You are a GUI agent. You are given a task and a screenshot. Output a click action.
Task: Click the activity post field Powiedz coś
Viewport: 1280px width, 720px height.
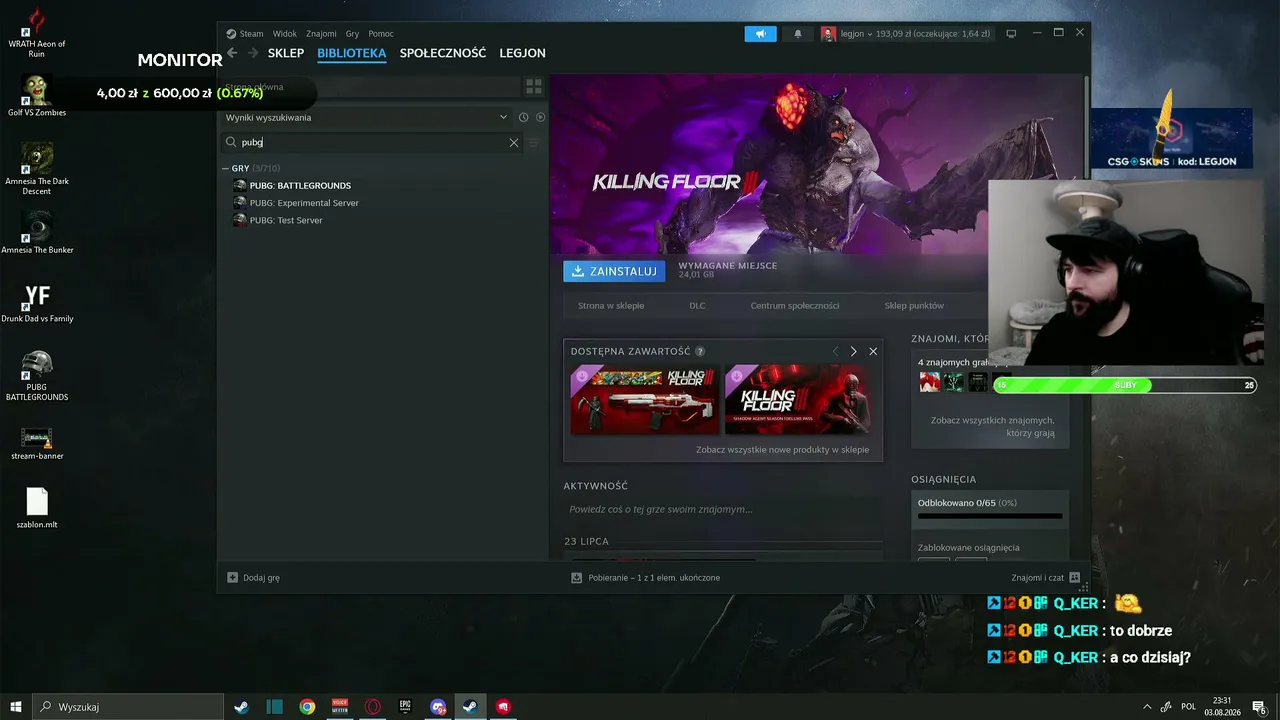(722, 510)
